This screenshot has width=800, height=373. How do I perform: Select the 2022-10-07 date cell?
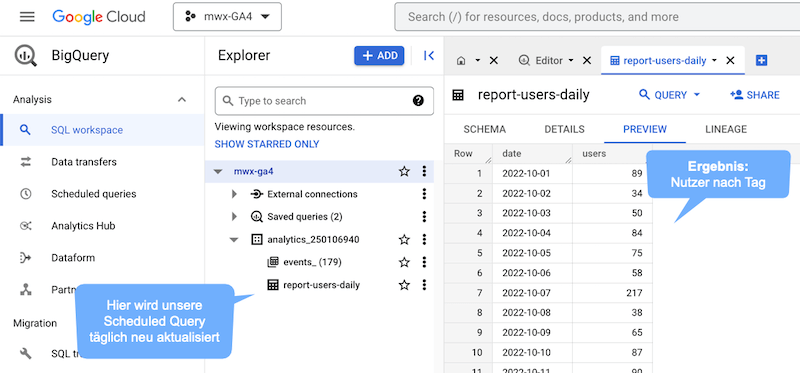[x=532, y=293]
